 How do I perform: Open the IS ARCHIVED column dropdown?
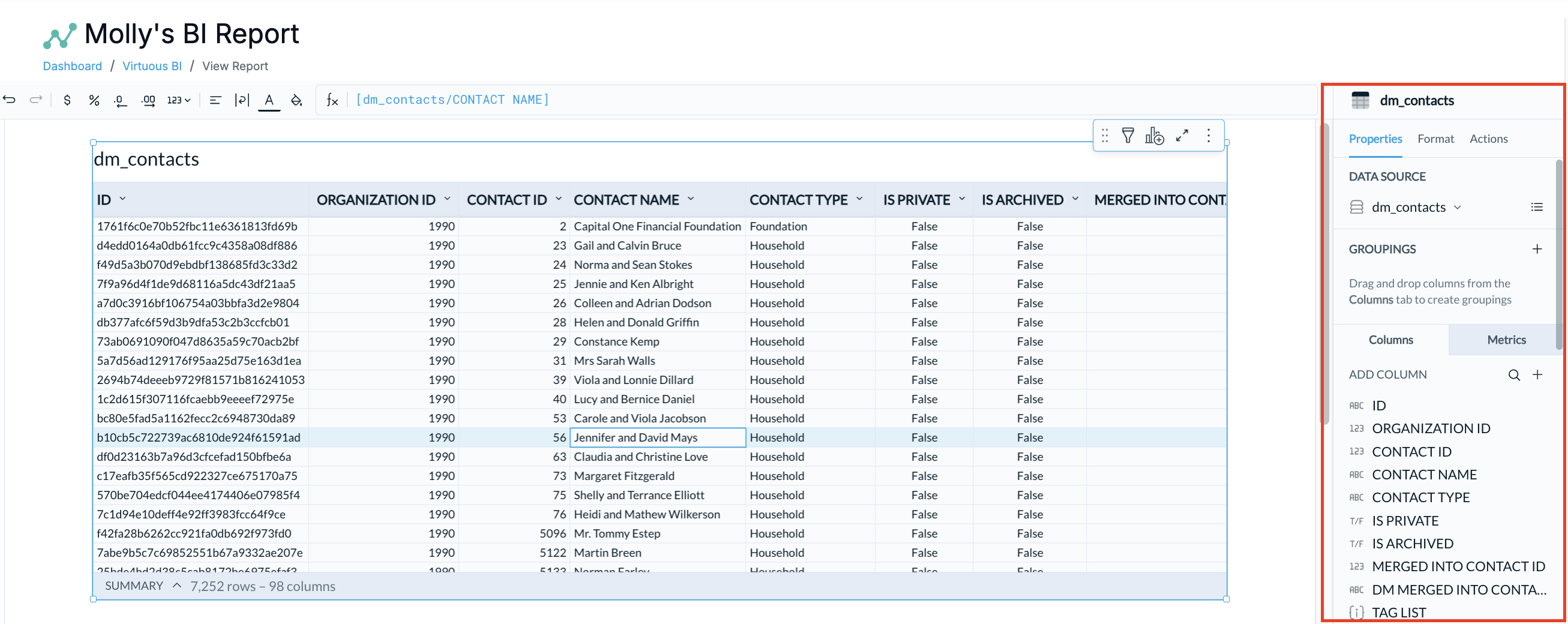(1075, 199)
